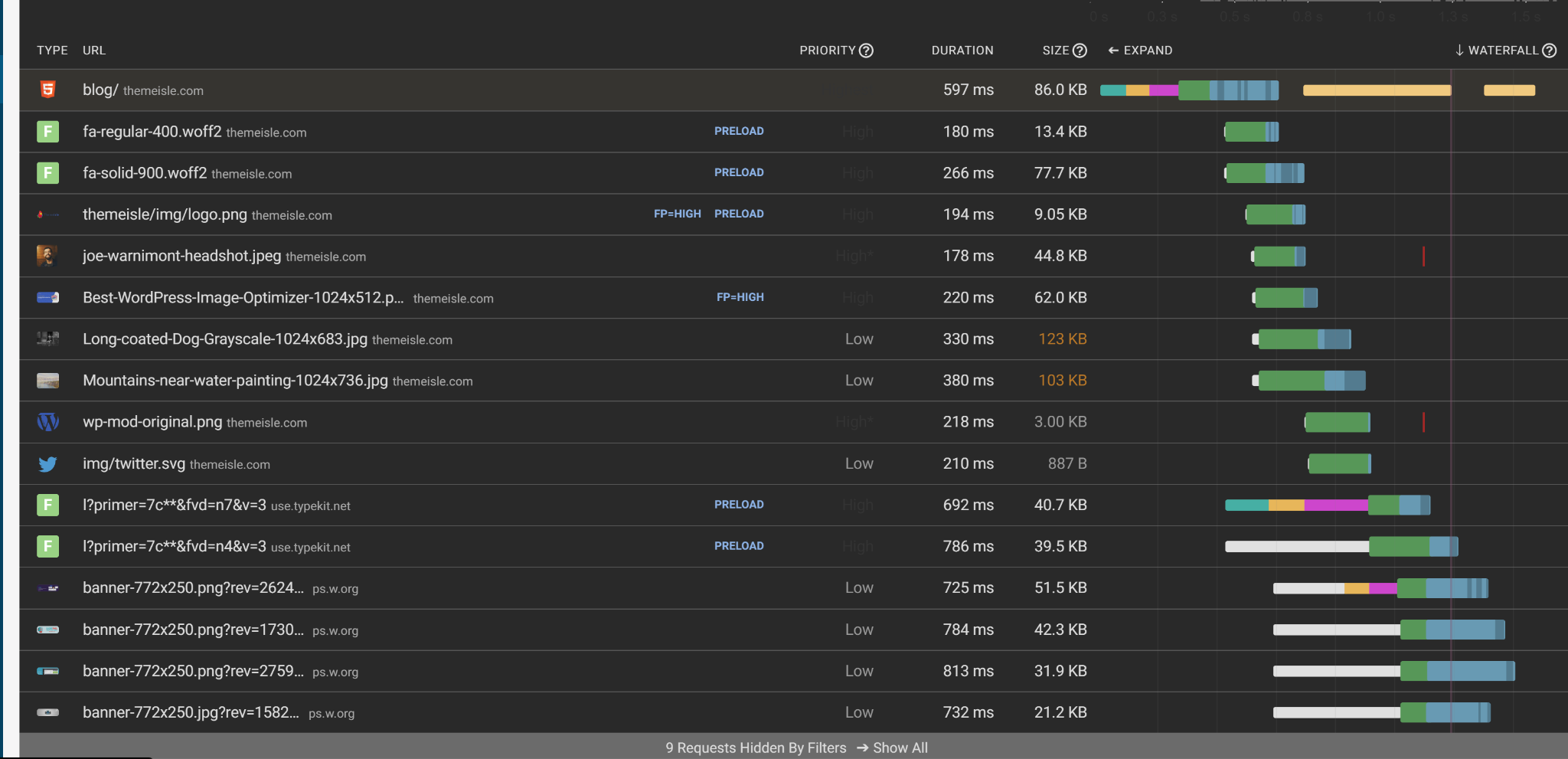
Task: Click font icon beside fa-regular-400.woff2
Action: 47,132
